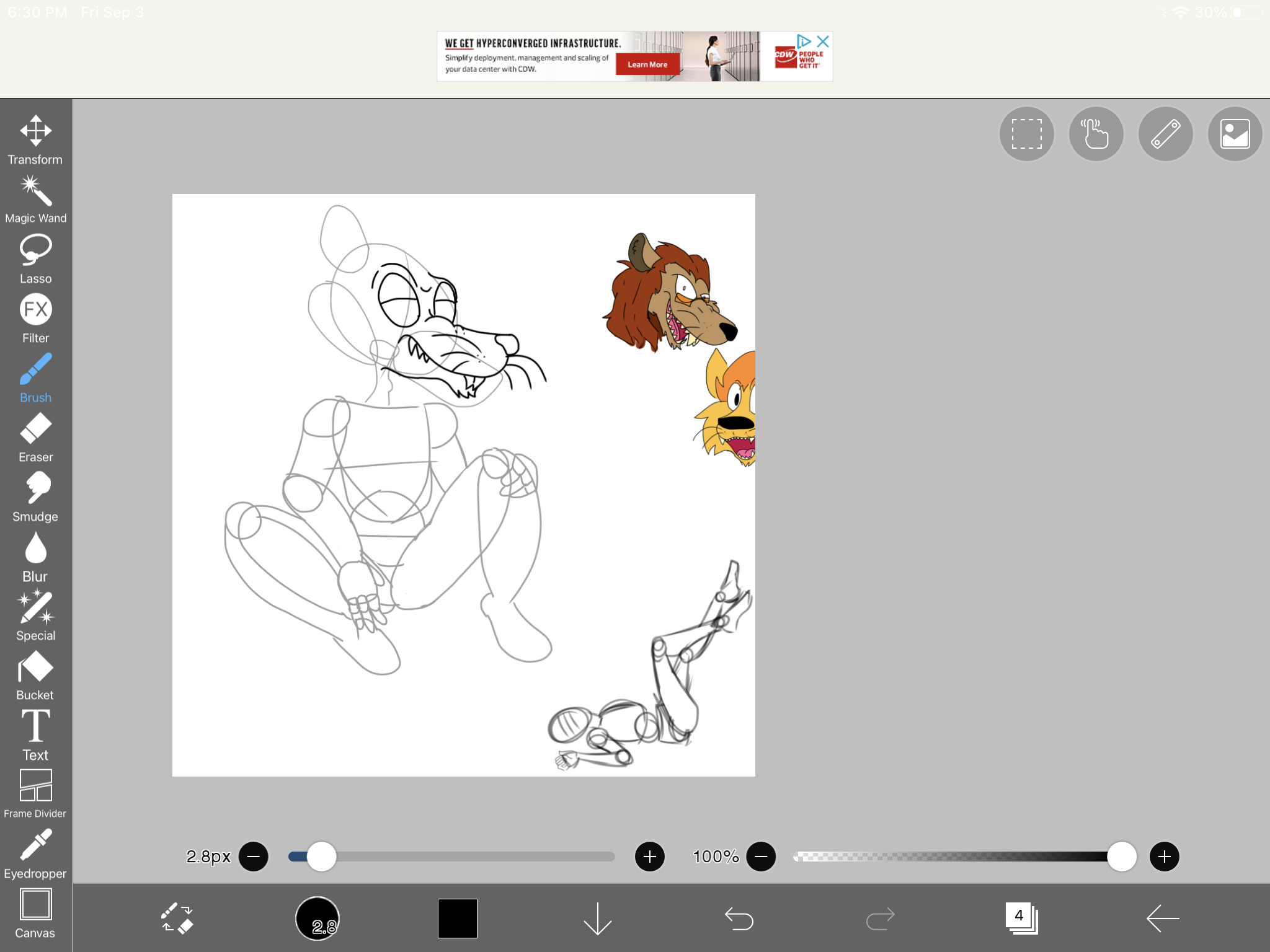
Task: Choose the Lasso tool
Action: click(x=35, y=258)
